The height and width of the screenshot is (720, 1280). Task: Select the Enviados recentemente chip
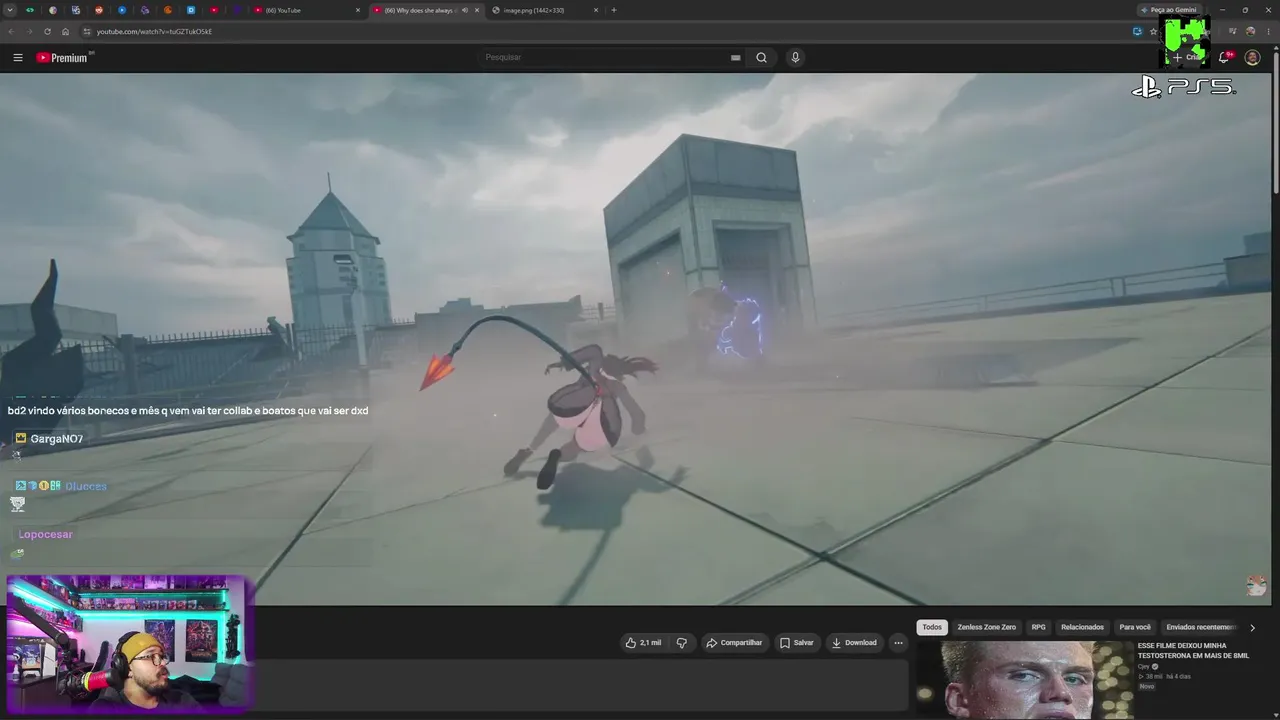1201,627
